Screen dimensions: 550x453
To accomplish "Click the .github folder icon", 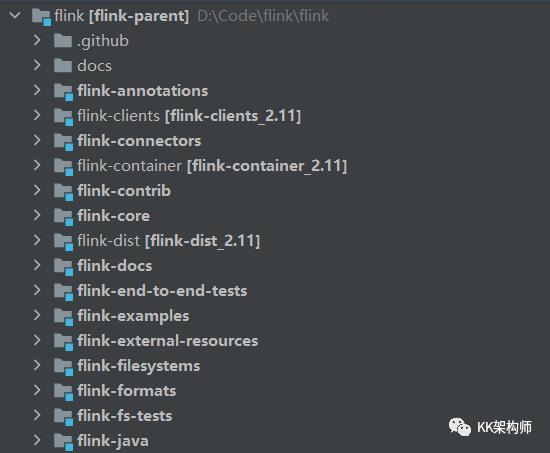I will point(63,41).
